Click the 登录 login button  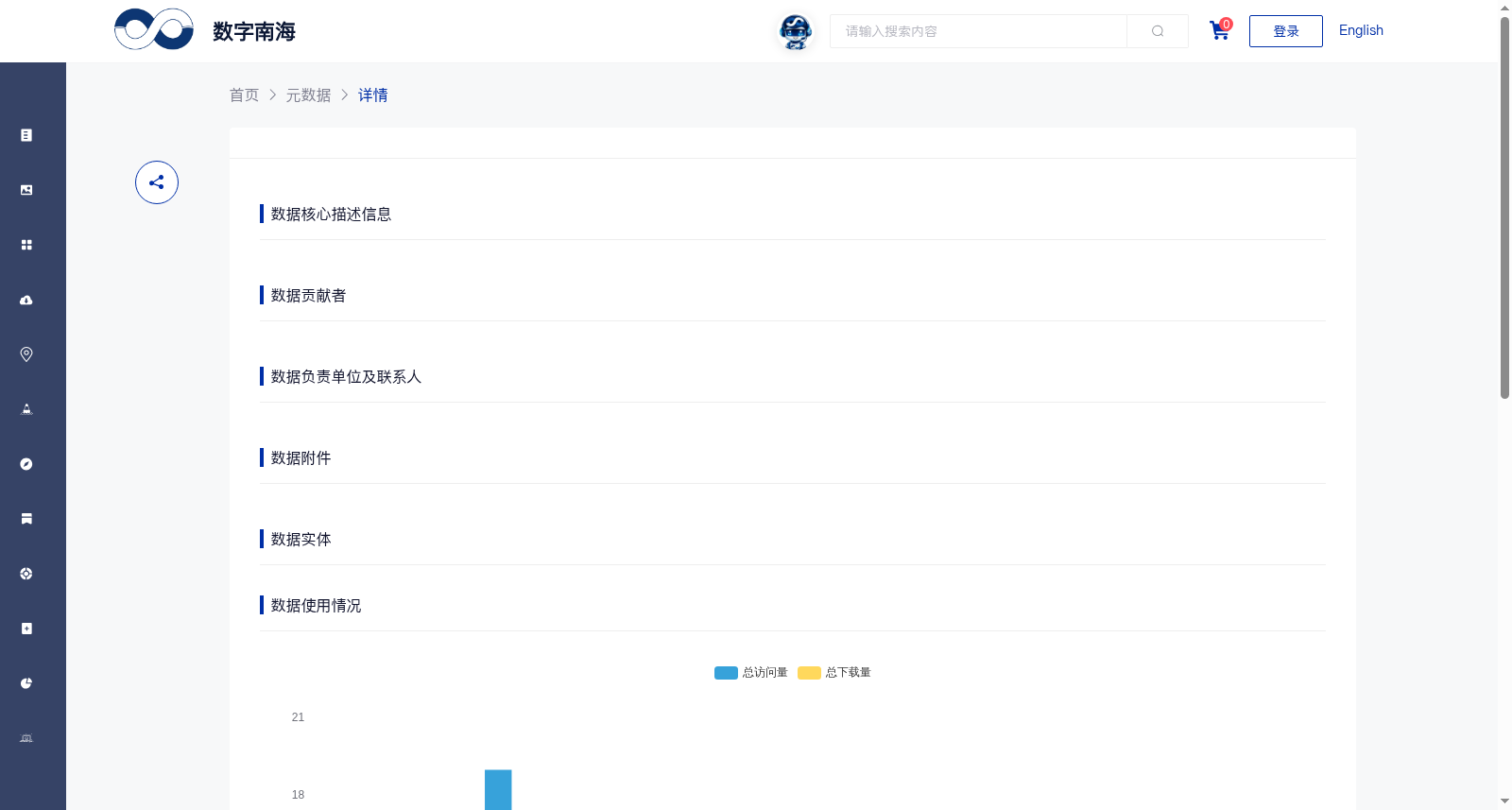[1286, 31]
